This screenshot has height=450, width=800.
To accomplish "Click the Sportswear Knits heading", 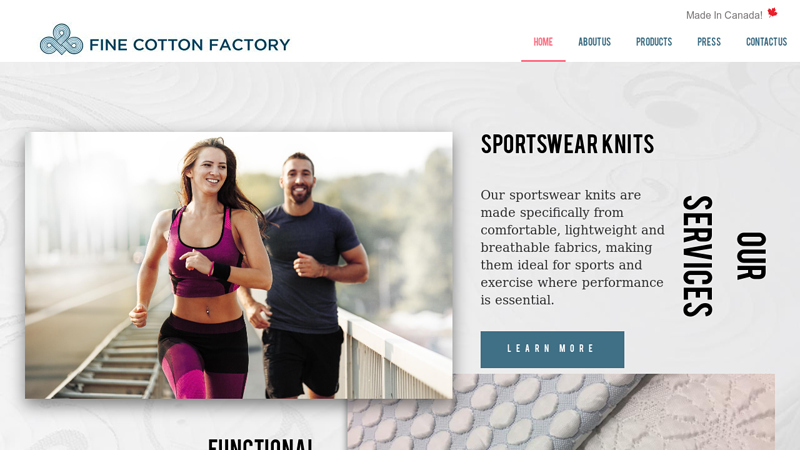I will click(x=567, y=144).
